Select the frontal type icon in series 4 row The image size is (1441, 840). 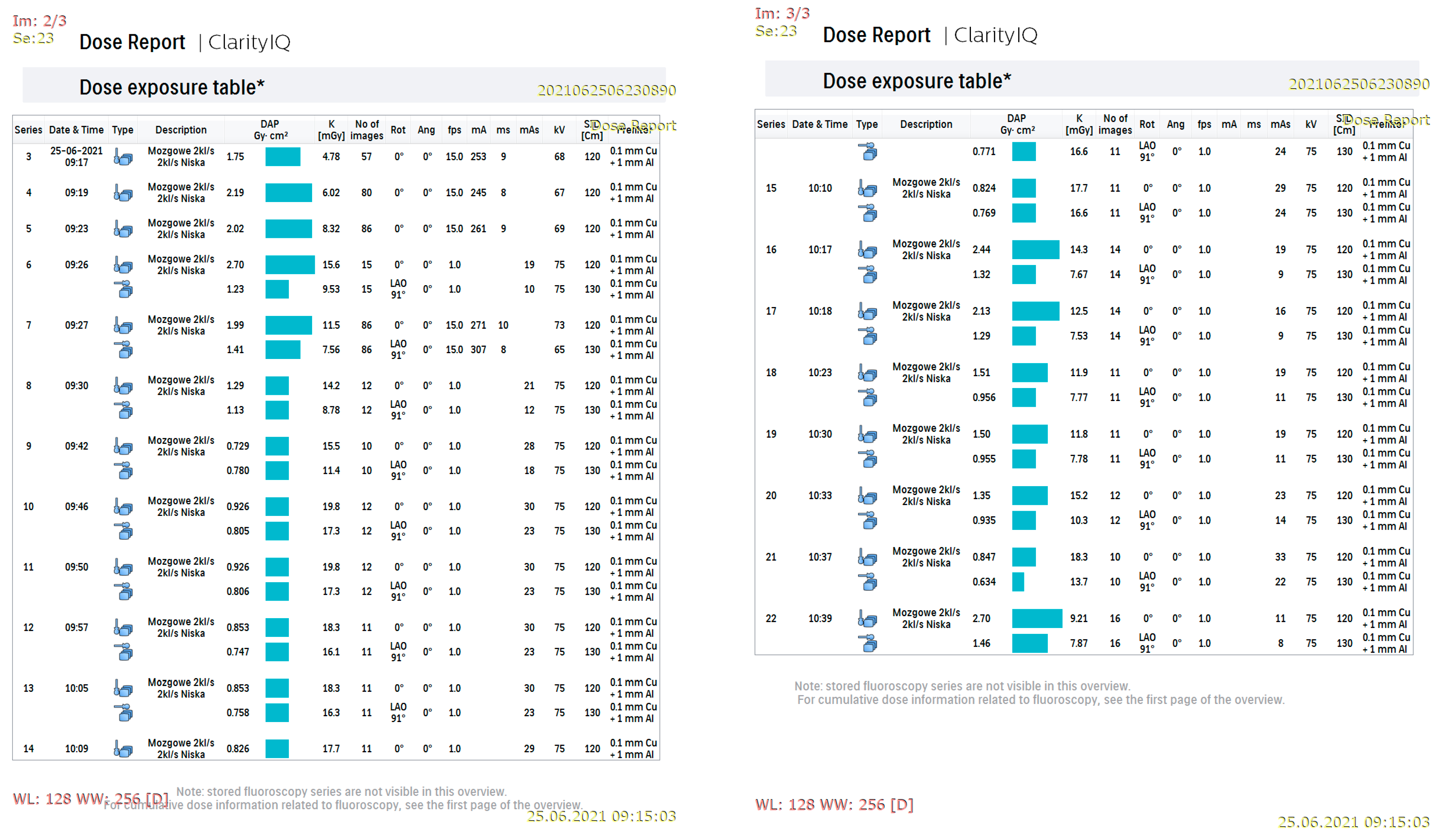click(x=123, y=193)
